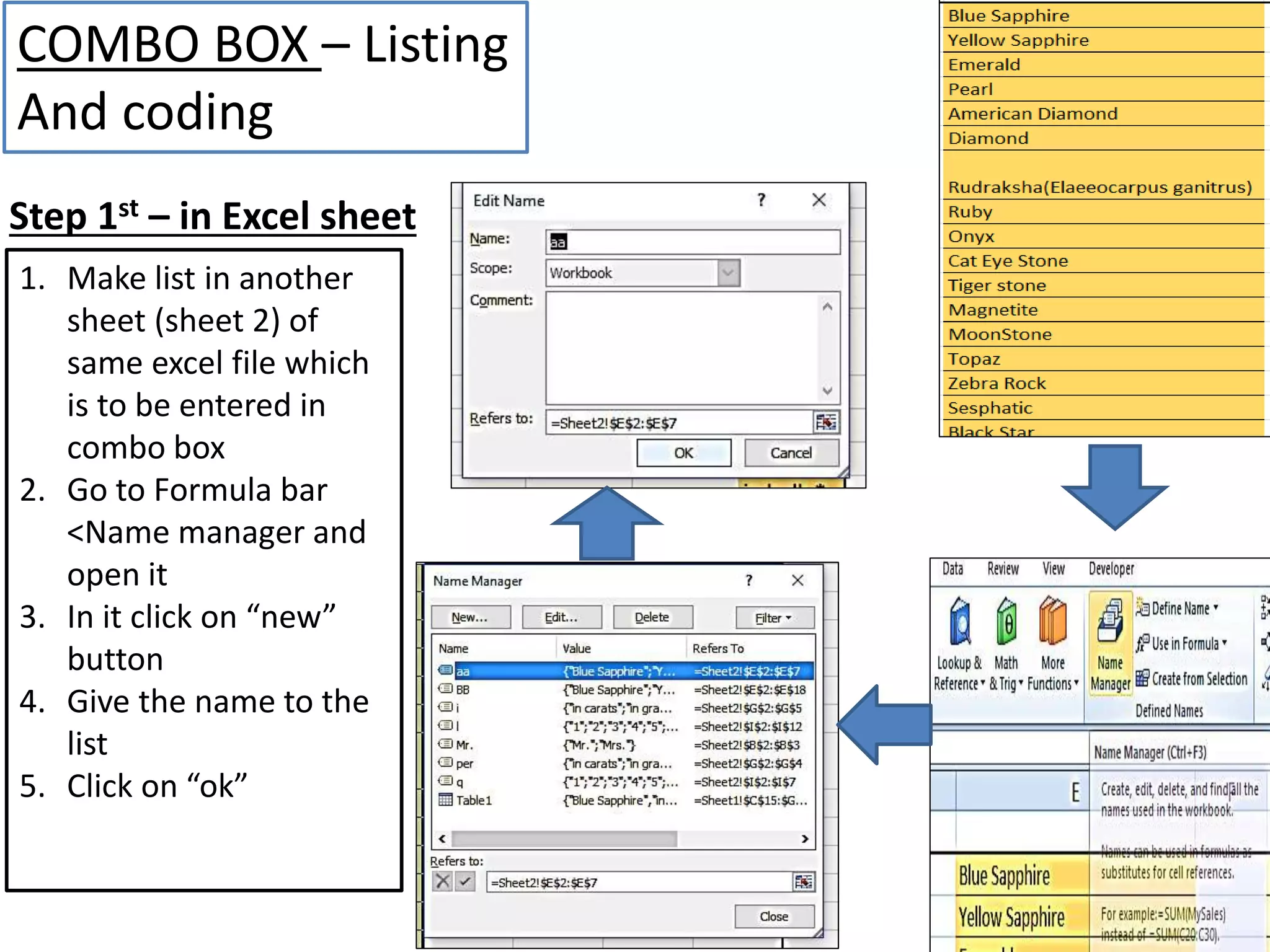This screenshot has height=952, width=1270.
Task: Click the Define Name icon
Action: pos(1142,609)
